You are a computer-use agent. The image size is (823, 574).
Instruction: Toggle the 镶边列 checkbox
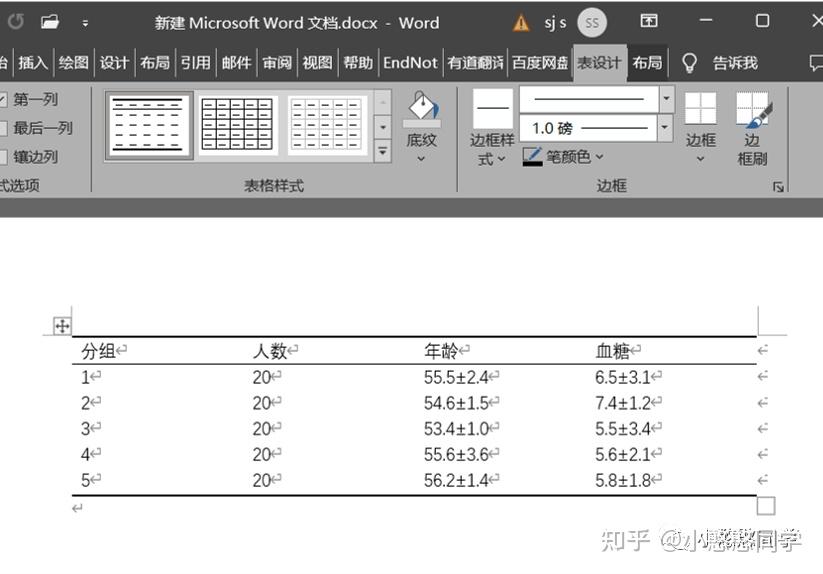(3, 156)
